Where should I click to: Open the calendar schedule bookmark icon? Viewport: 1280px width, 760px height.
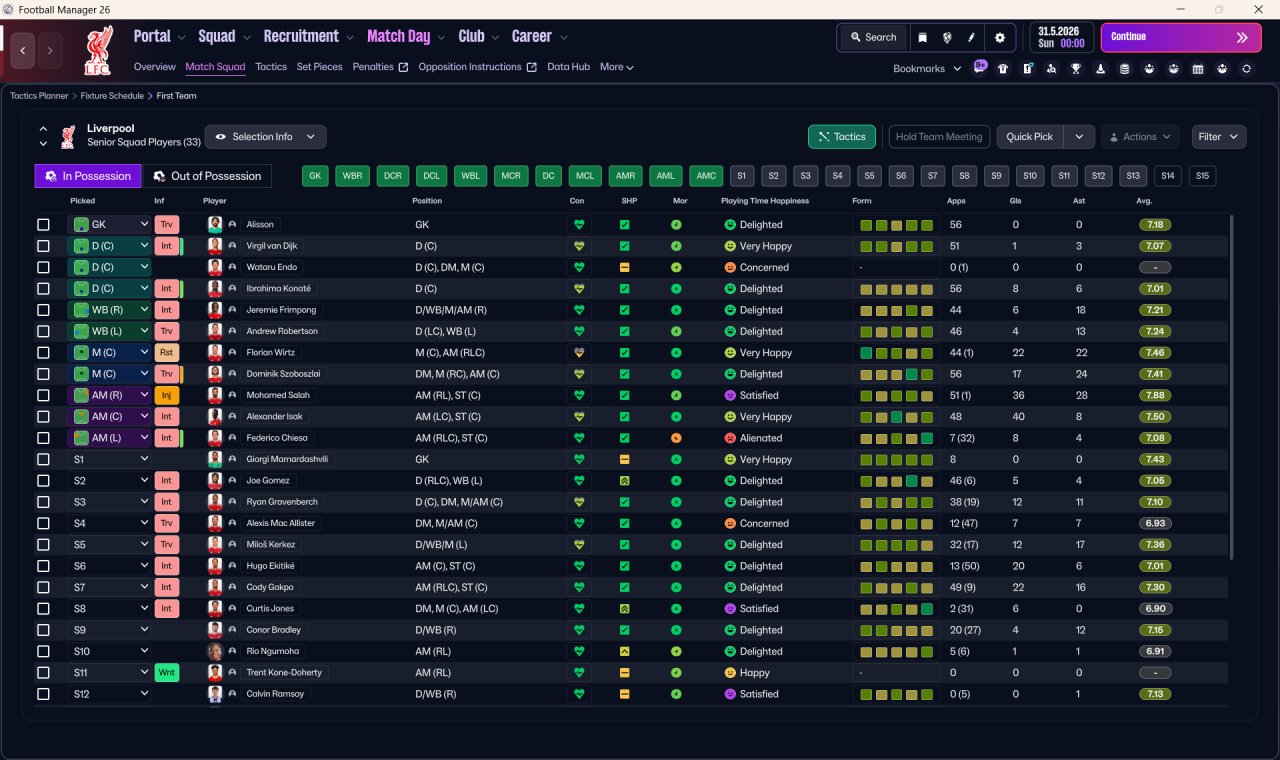1198,69
